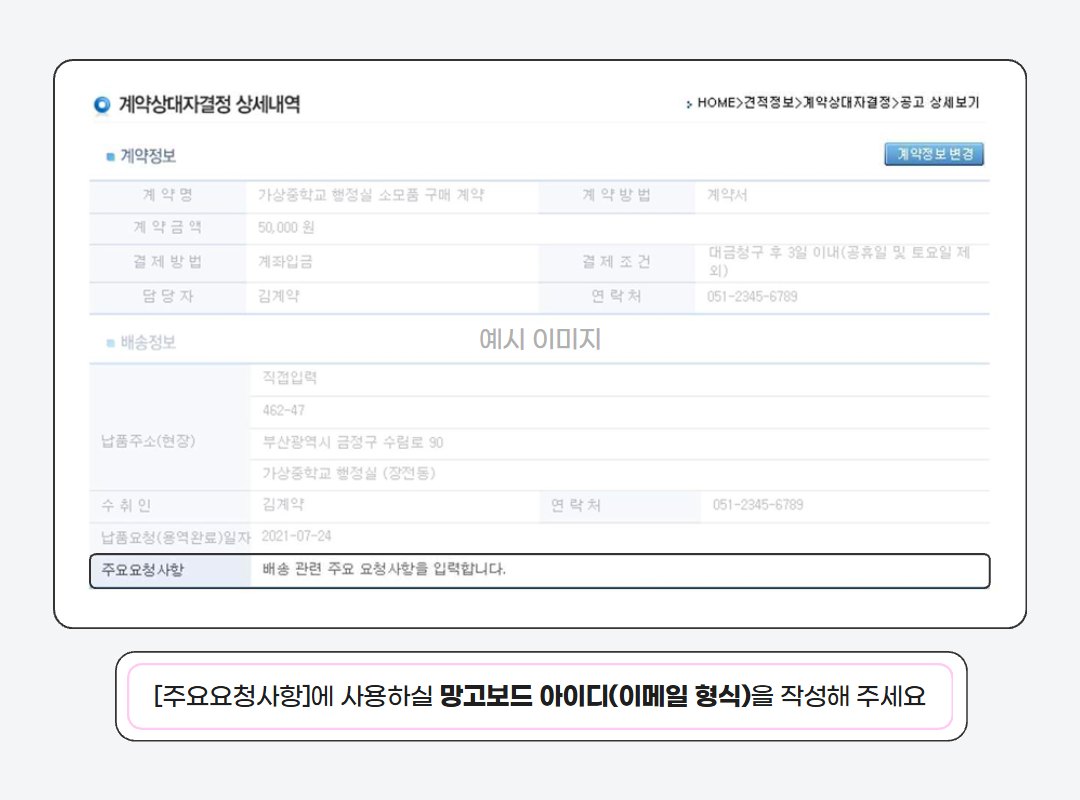Click the postal code field 462-47

284,411
